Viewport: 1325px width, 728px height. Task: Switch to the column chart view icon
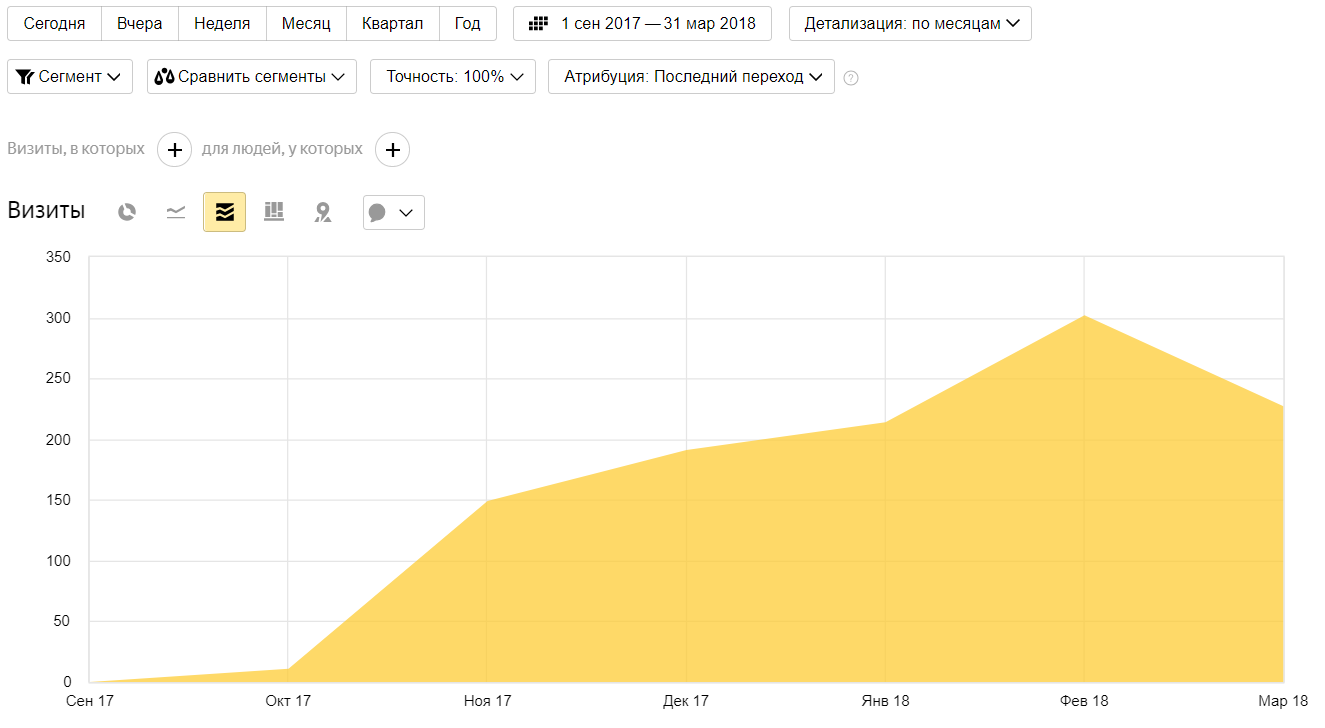coord(274,212)
